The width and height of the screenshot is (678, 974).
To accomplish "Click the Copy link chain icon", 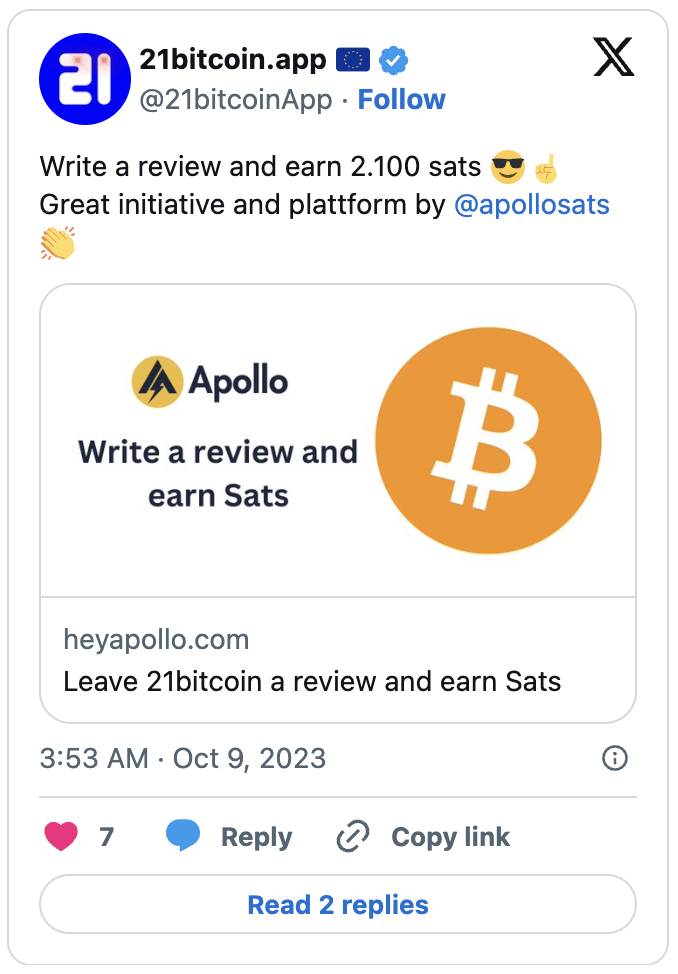I will 352,835.
